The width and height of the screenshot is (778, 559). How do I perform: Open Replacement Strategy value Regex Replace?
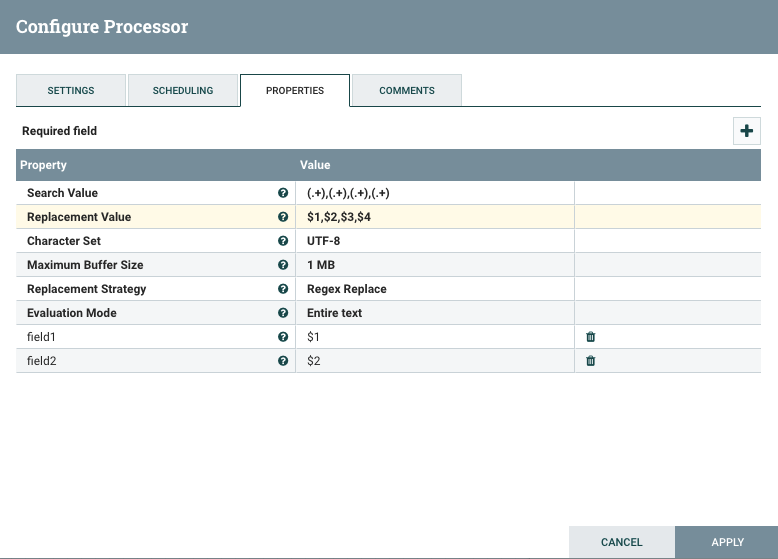tap(434, 289)
